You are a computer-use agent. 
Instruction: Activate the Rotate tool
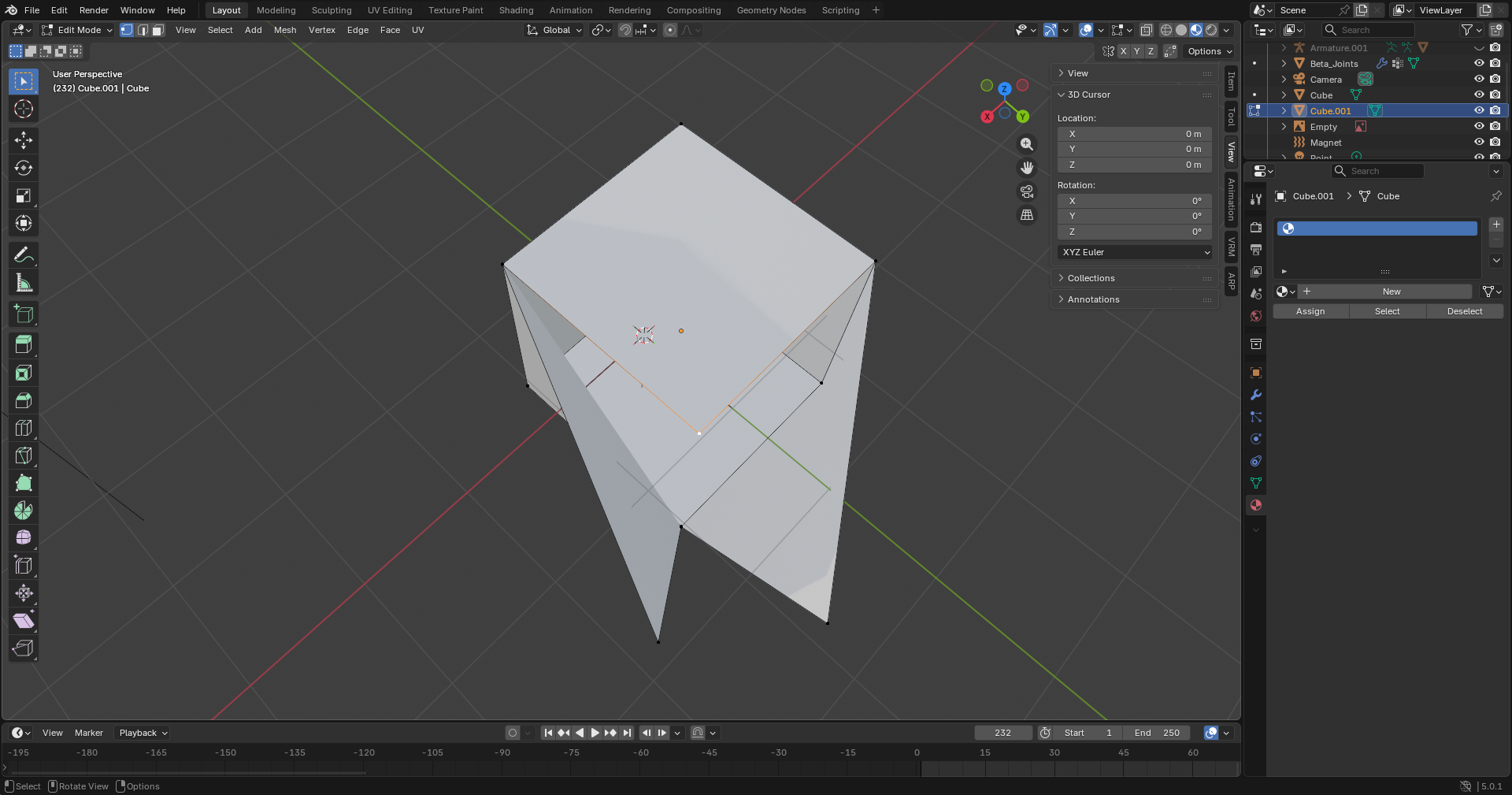24,168
